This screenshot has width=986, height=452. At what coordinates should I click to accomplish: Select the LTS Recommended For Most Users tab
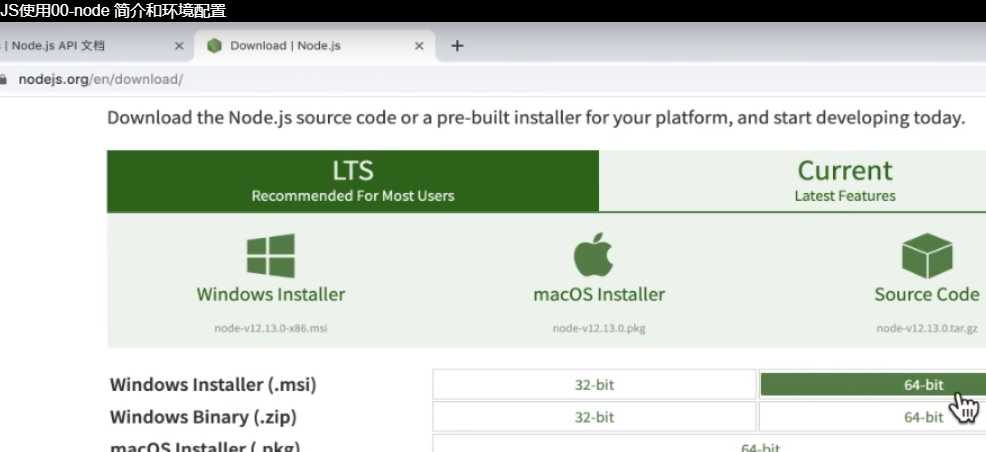click(x=353, y=181)
